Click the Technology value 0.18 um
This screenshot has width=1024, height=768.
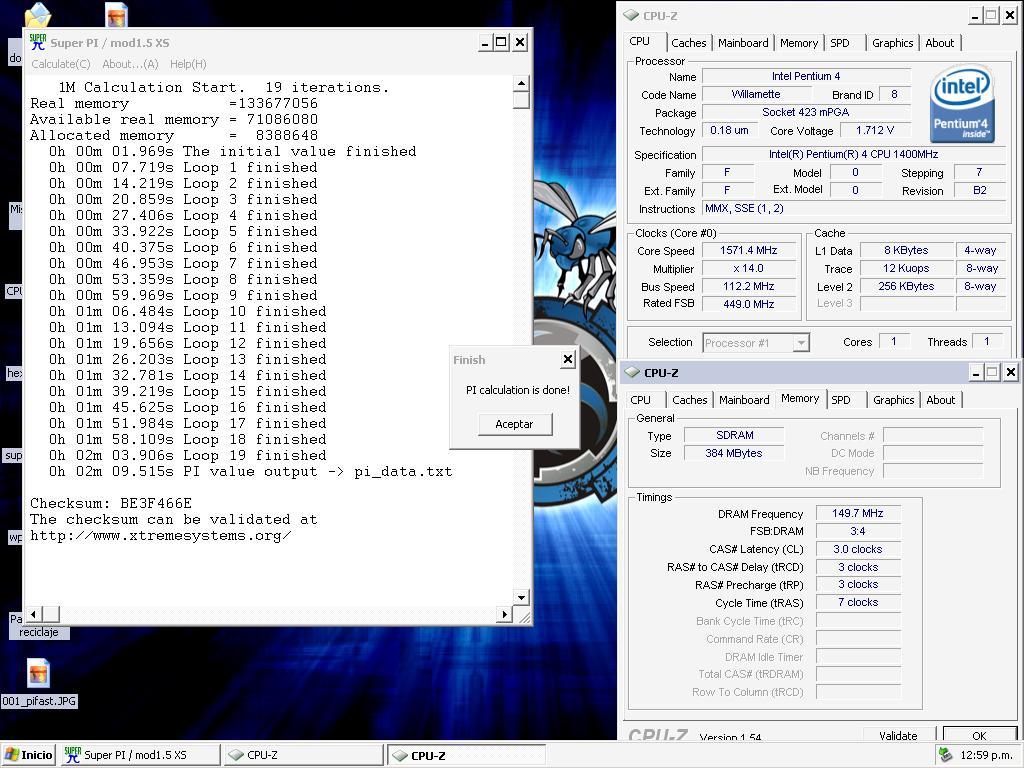click(x=729, y=131)
